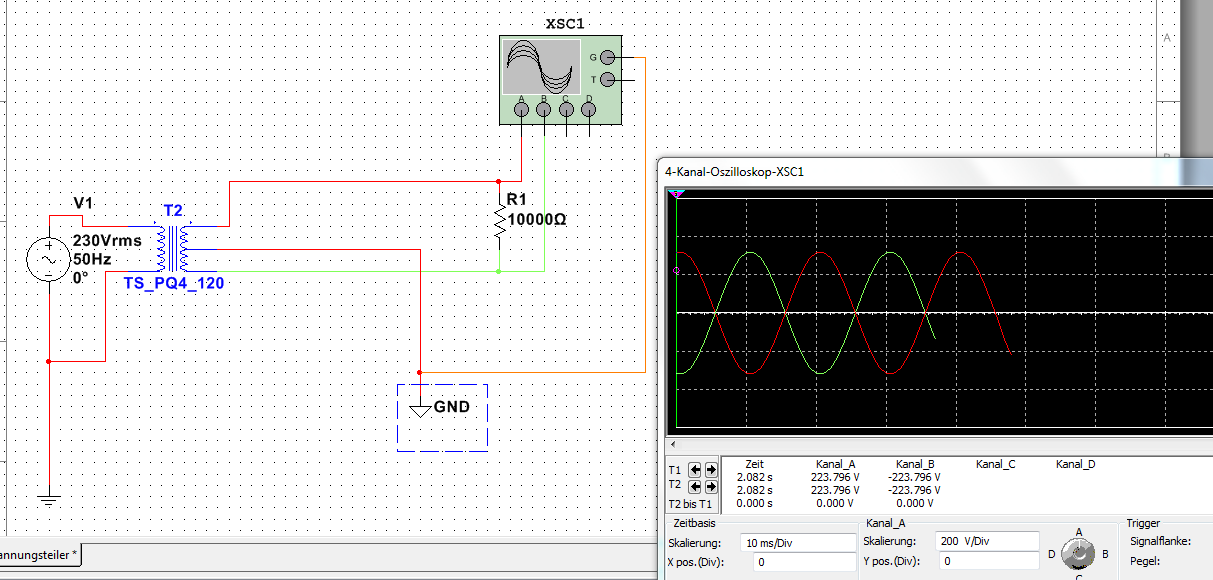Move cursor T1 right with arrow button
The width and height of the screenshot is (1213, 580).
(x=711, y=469)
